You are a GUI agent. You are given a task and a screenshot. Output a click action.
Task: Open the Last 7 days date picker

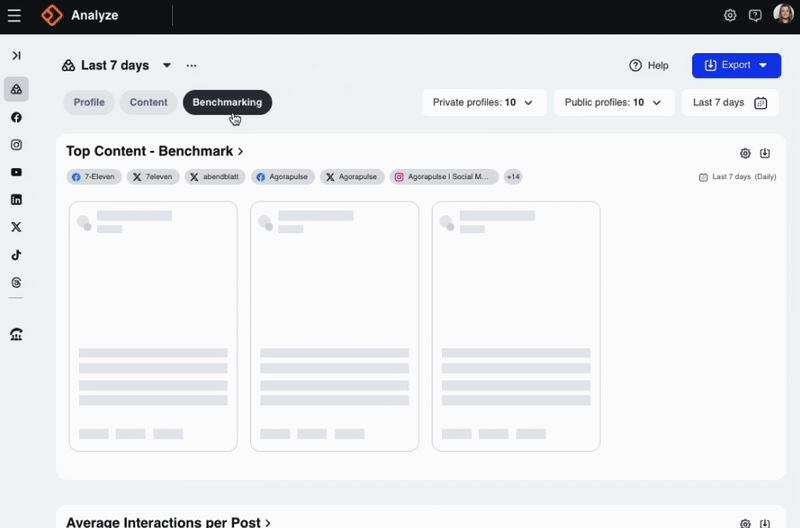(x=730, y=103)
